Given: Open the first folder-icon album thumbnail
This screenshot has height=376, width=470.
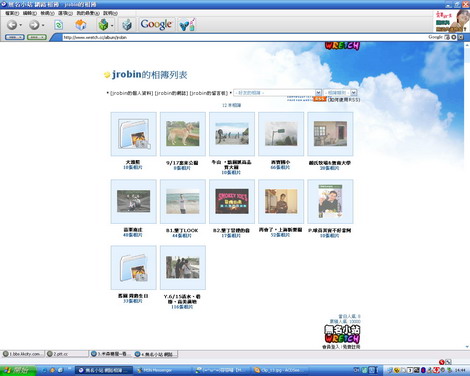Looking at the screenshot, I should [x=133, y=134].
